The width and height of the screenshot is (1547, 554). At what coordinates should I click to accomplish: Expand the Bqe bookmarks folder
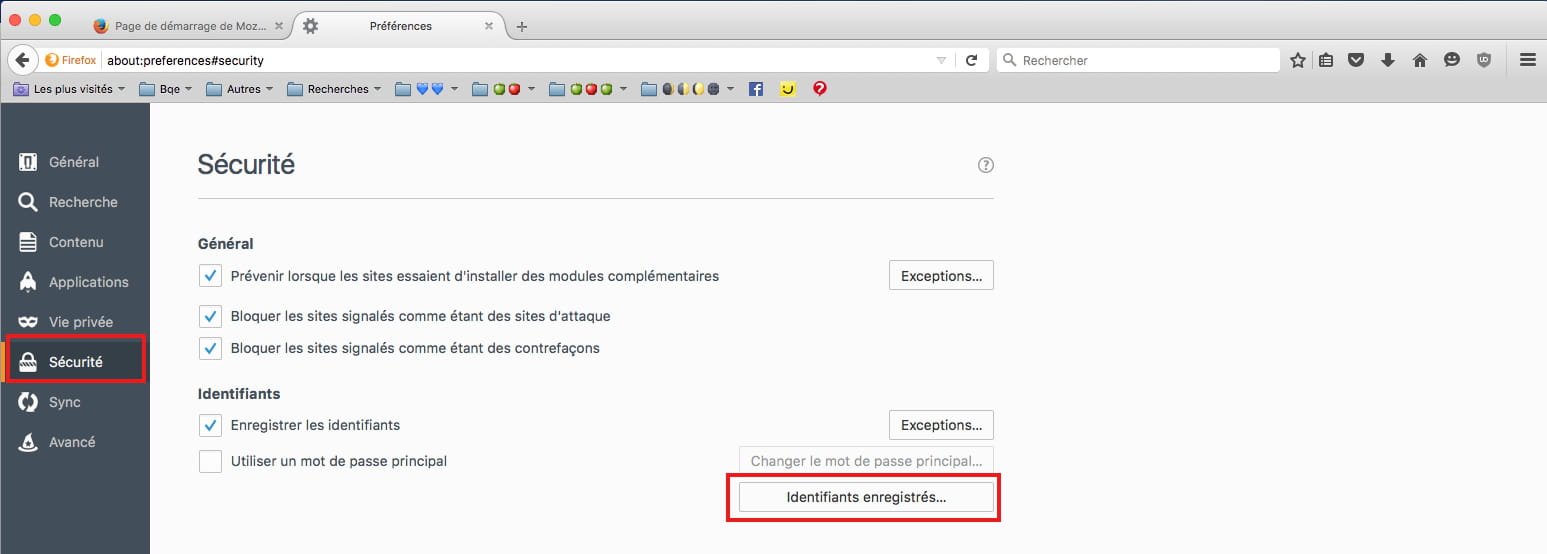(167, 89)
